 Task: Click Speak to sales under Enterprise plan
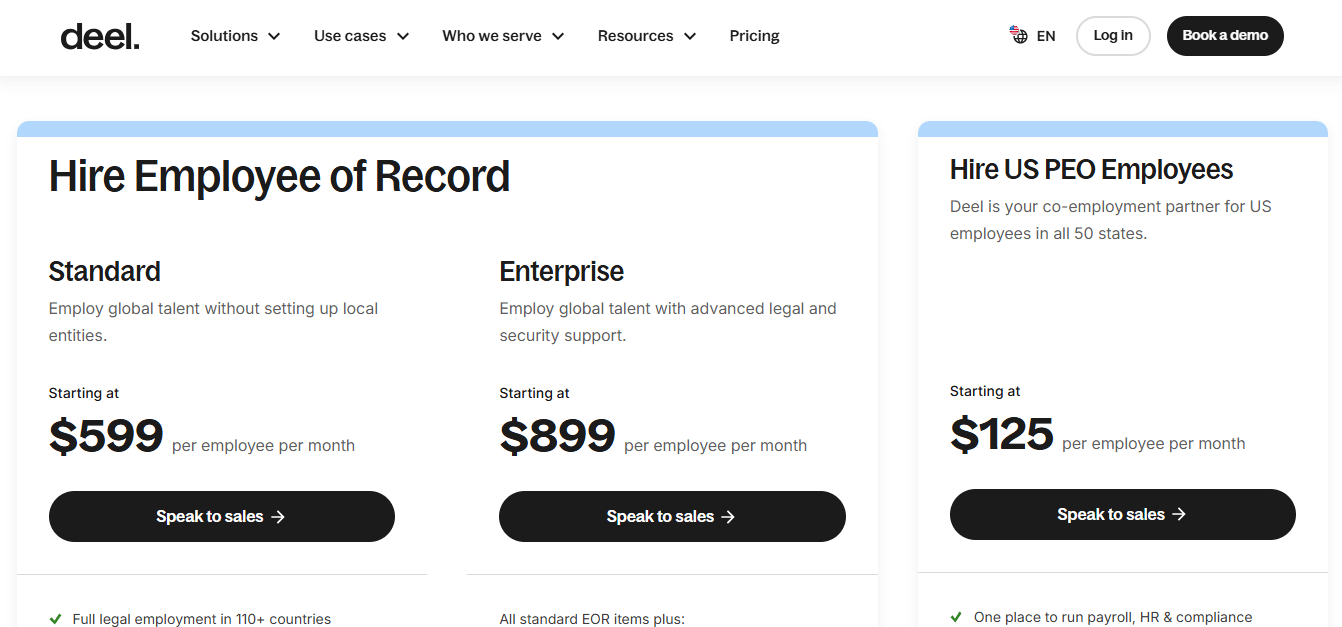point(672,516)
